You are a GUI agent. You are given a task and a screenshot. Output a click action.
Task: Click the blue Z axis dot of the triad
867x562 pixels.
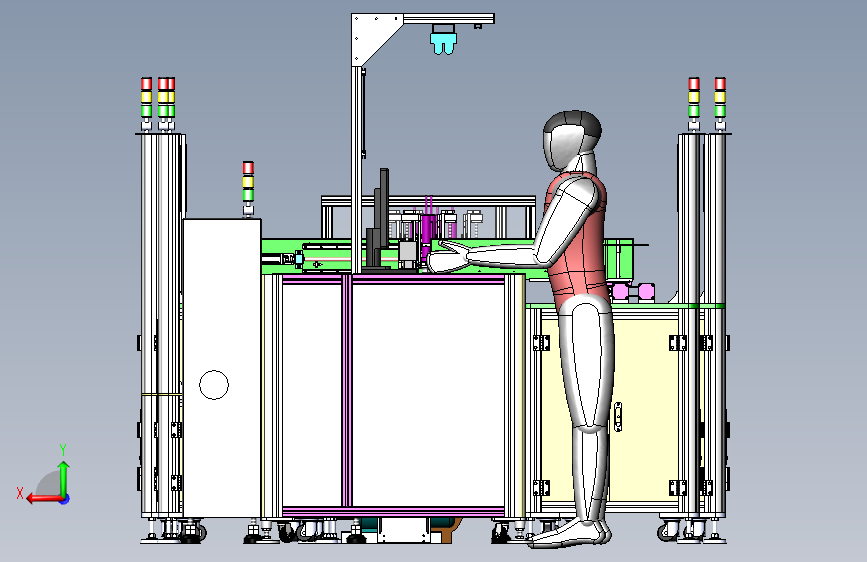[x=65, y=499]
